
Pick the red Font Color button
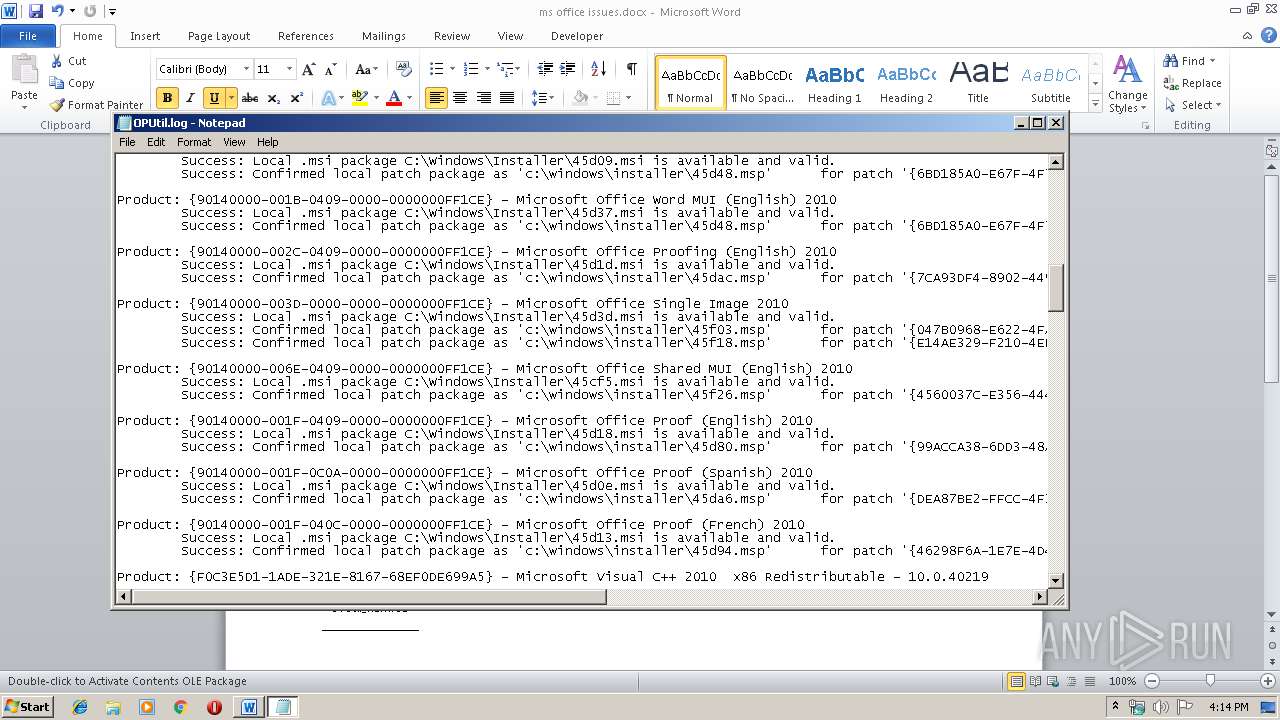[x=394, y=98]
